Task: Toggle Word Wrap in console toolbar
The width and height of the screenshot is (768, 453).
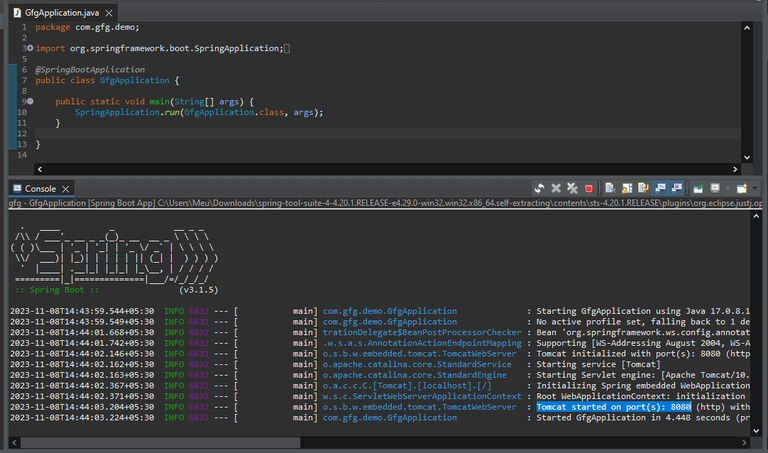Action: pyautogui.click(x=643, y=188)
